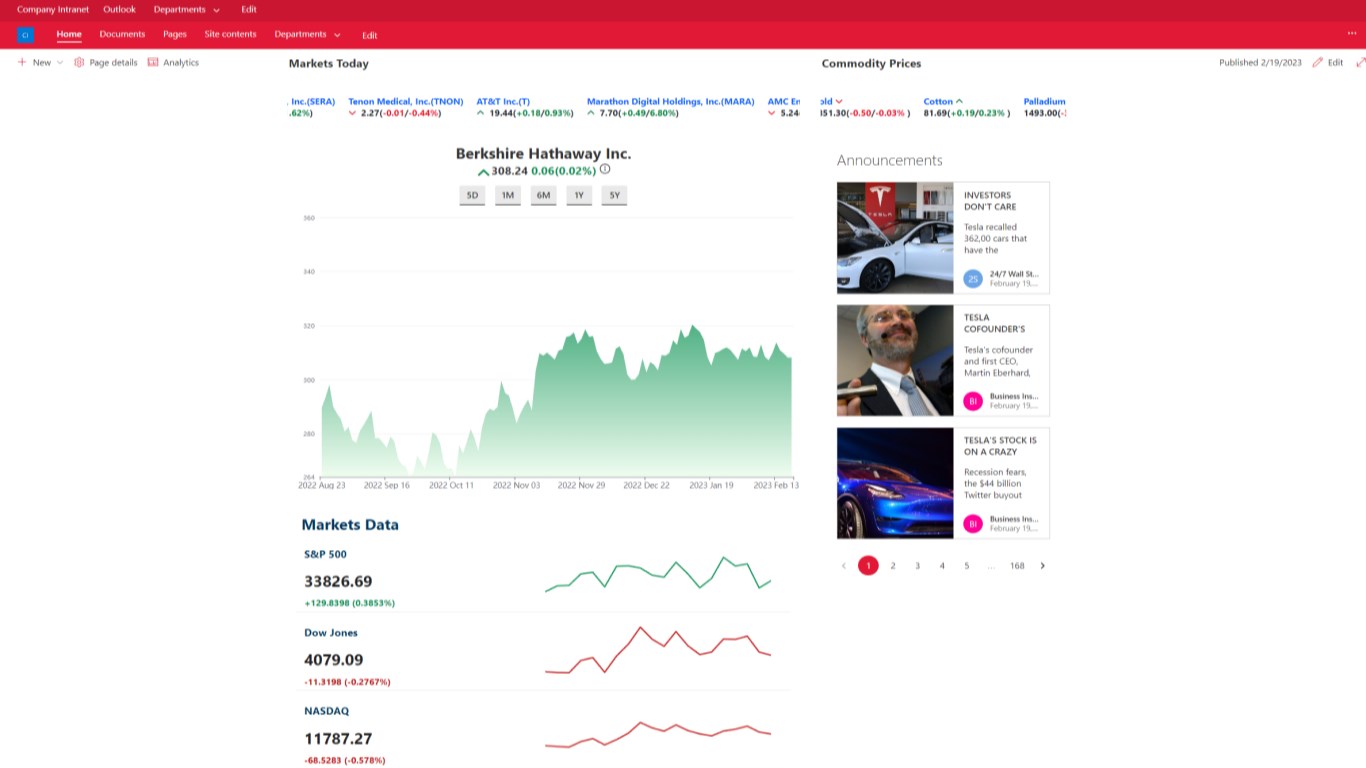
Task: Click the S&P 500 sparkline chart
Action: tap(658, 574)
